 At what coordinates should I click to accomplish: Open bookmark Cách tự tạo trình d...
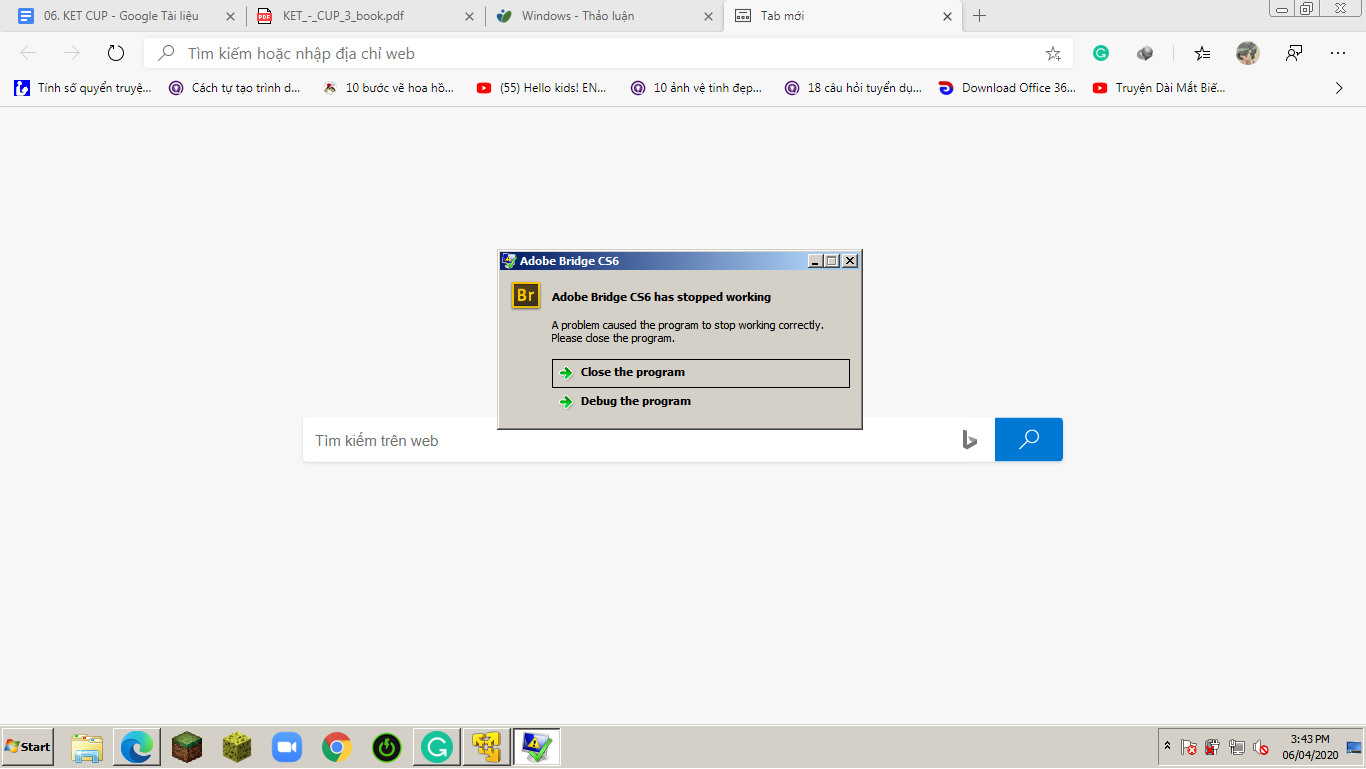[235, 88]
